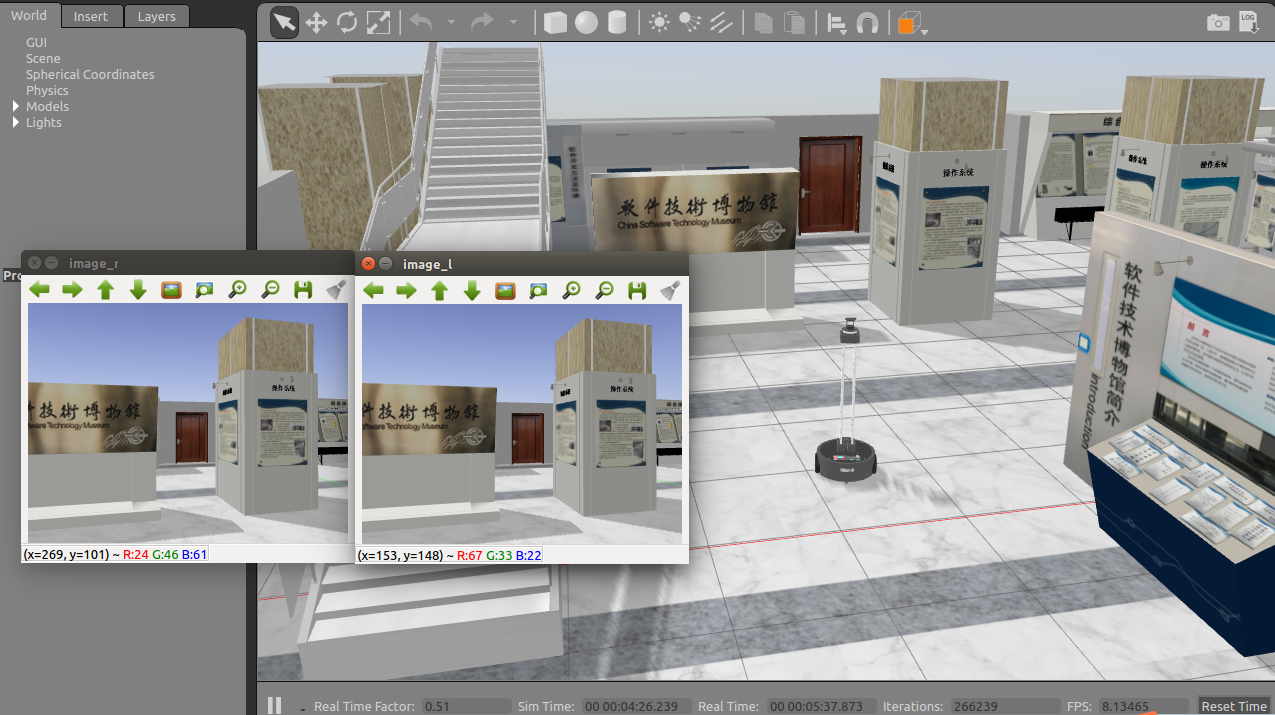Undo the last action in Gazebo

421,22
